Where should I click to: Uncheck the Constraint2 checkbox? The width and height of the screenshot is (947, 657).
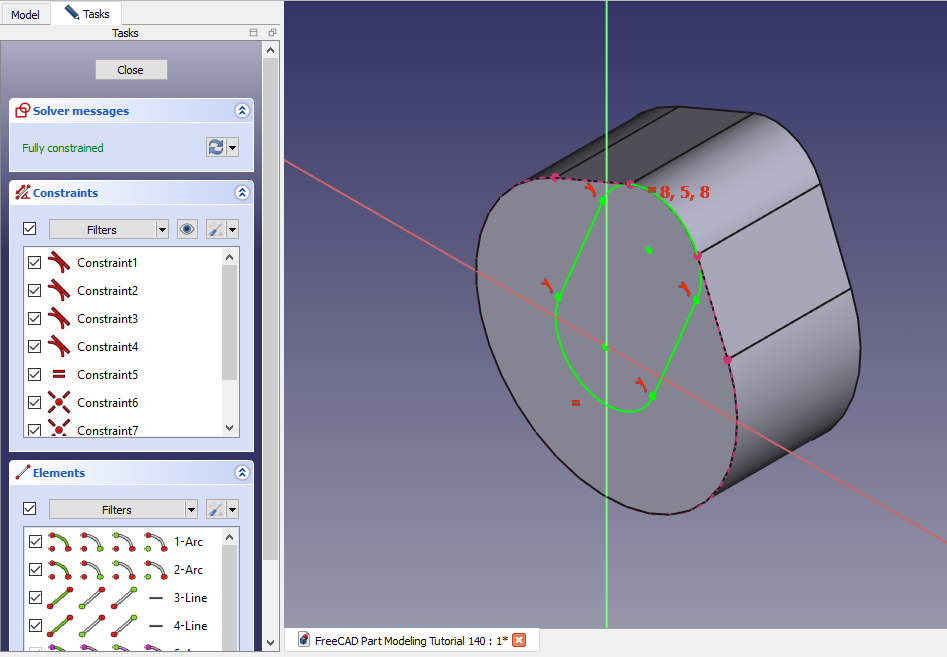[35, 290]
